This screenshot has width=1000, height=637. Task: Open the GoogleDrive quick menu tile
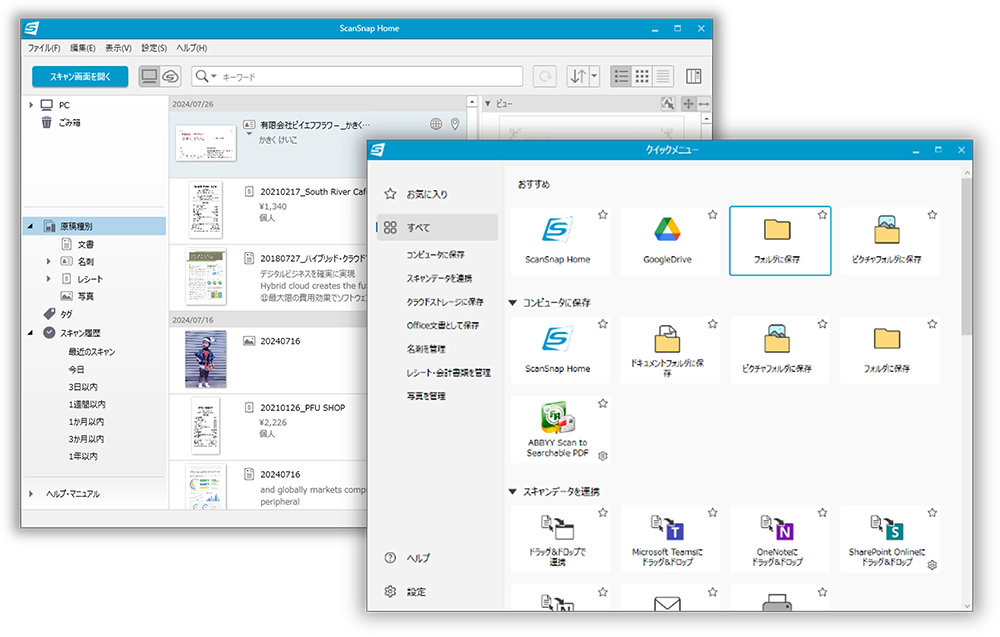tap(670, 240)
